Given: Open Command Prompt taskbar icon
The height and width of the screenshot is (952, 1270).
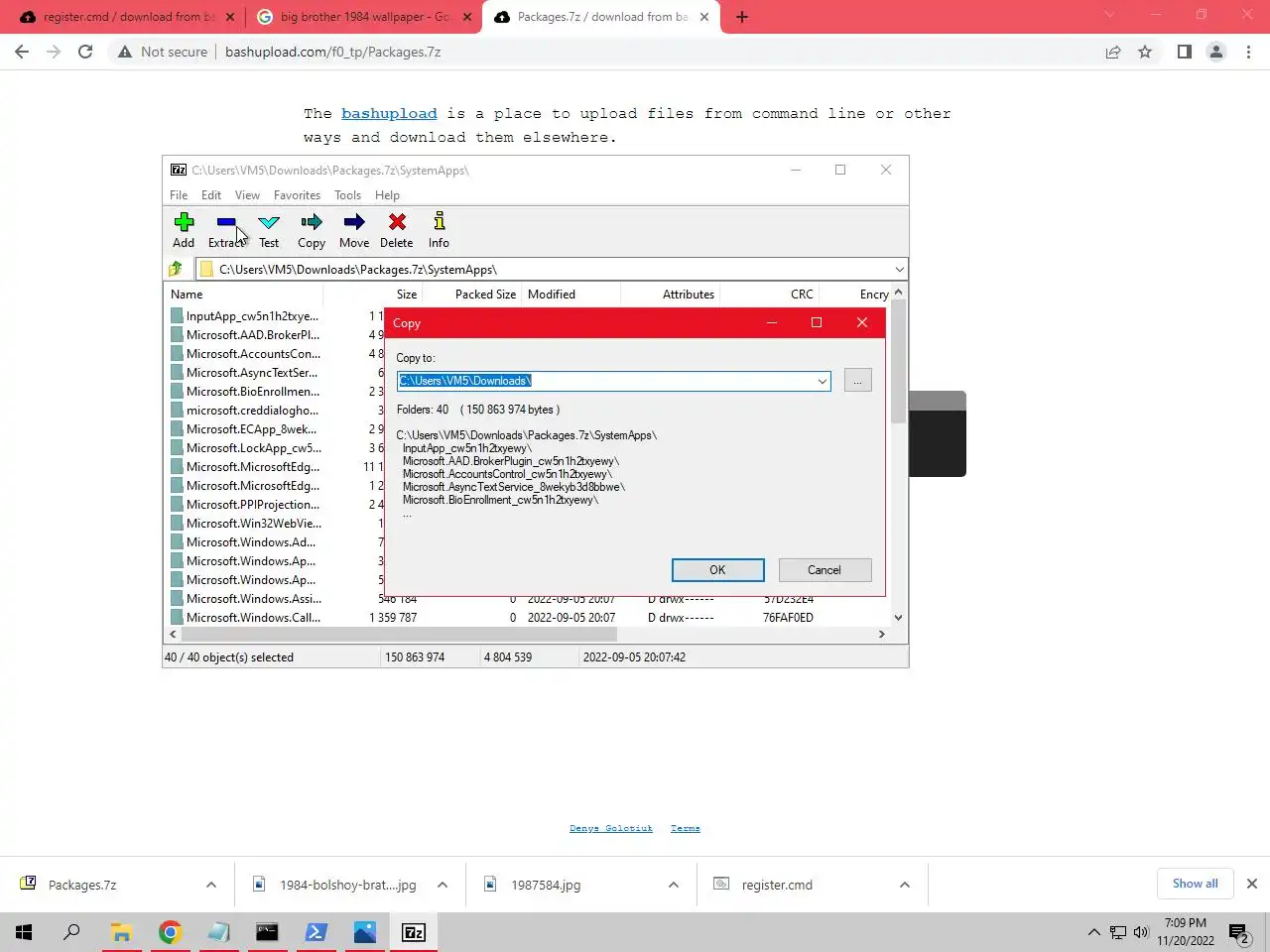Looking at the screenshot, I should (267, 932).
